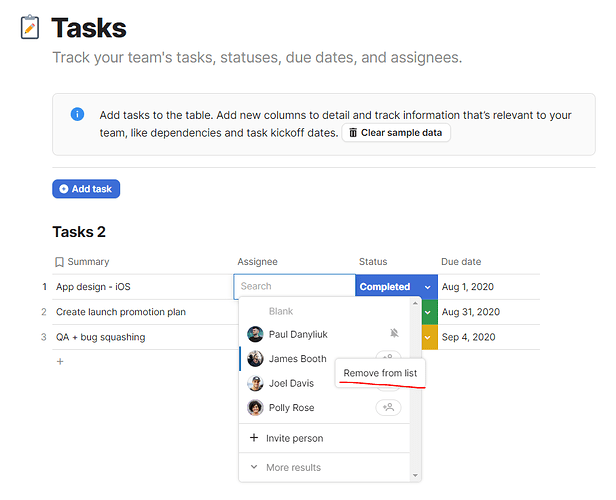This screenshot has height=500, width=616.
Task: Click Polly Rose's avatar
Action: 255,408
